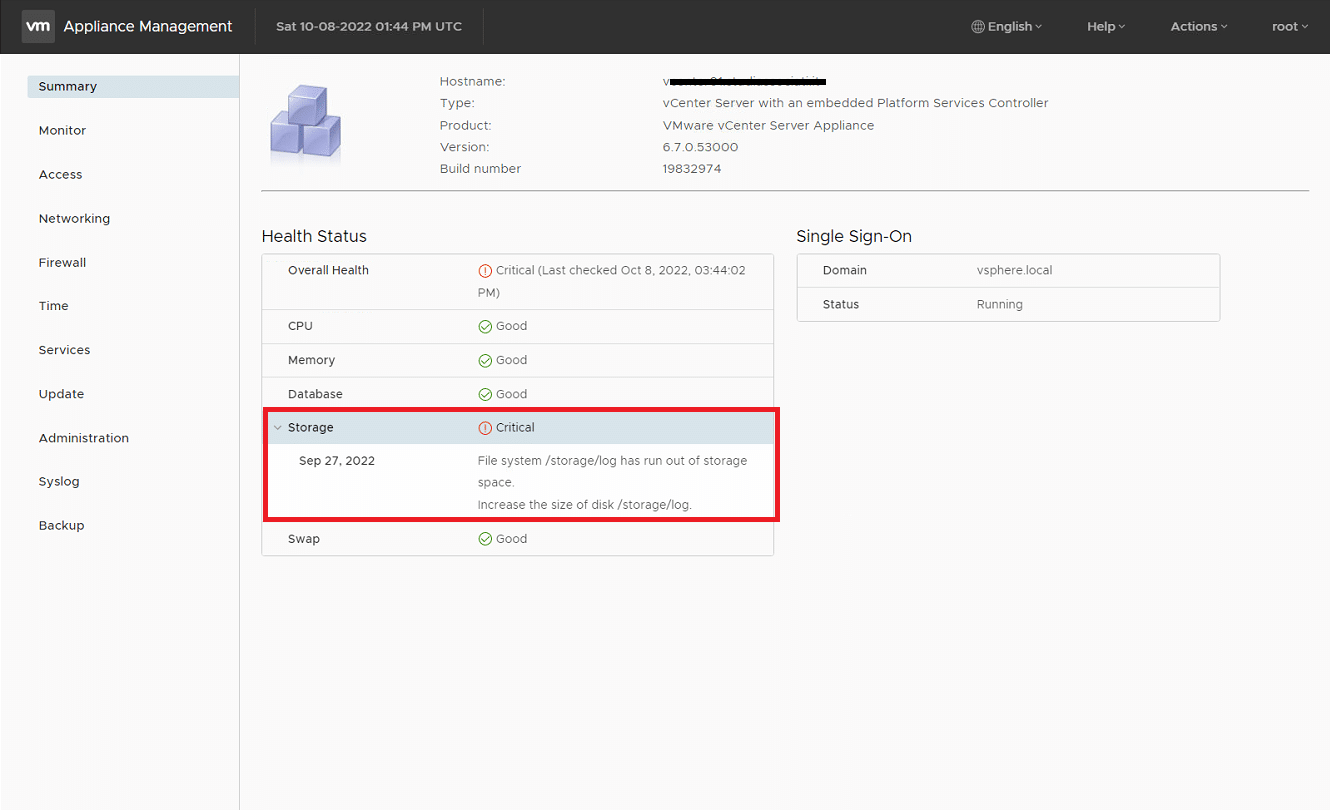Click the Running status value
The image size is (1330, 810).
(999, 305)
